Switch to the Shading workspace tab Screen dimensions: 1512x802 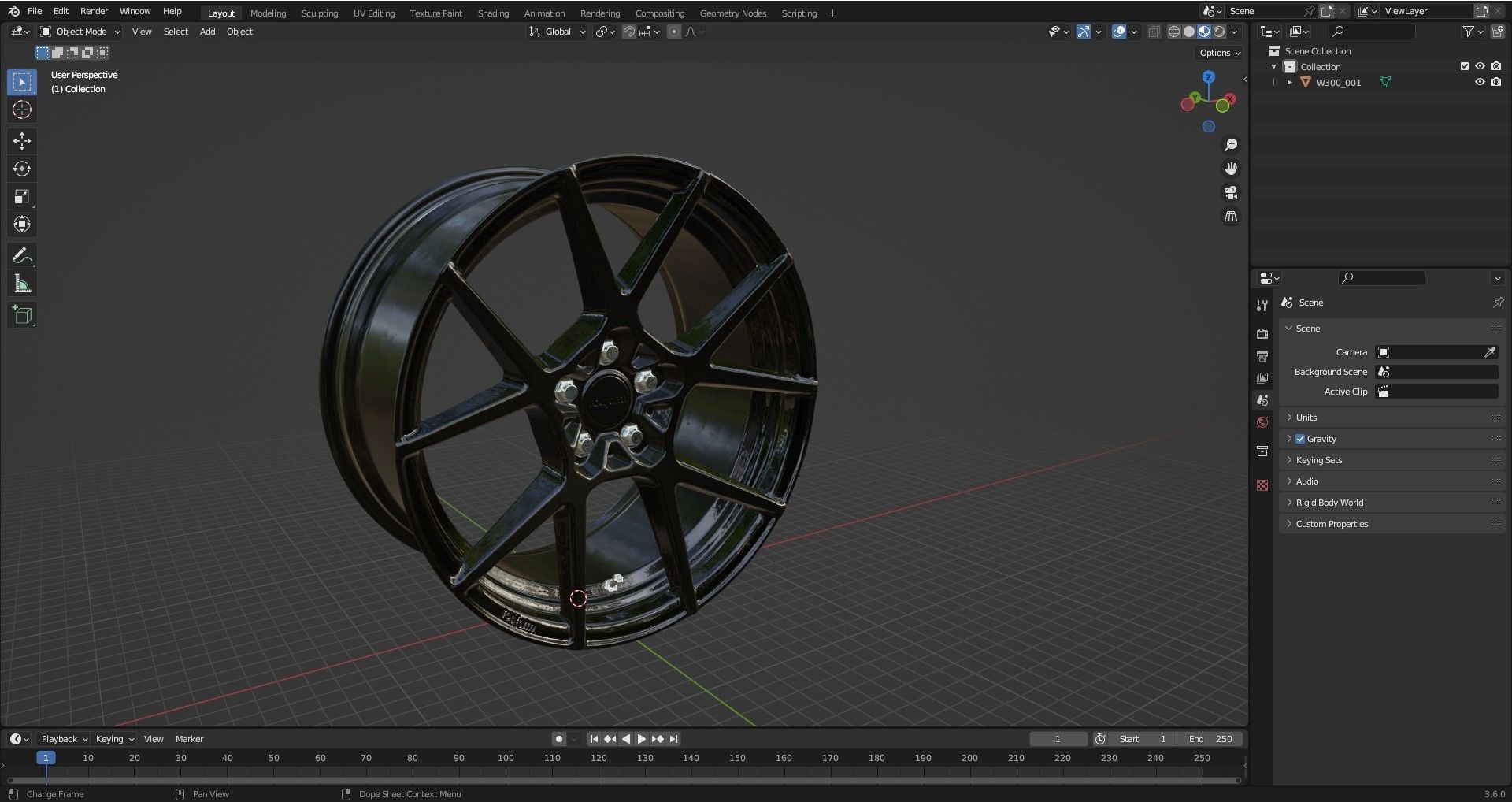pyautogui.click(x=493, y=13)
